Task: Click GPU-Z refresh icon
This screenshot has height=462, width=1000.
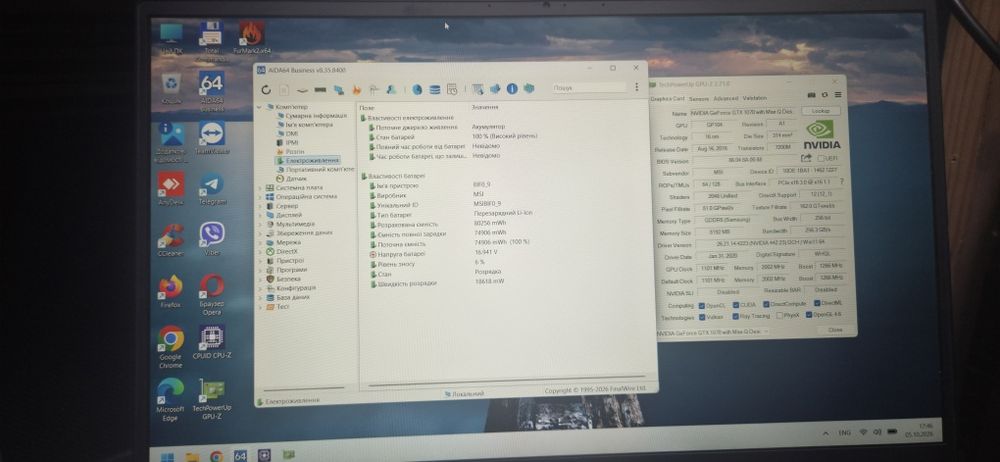Action: click(825, 94)
